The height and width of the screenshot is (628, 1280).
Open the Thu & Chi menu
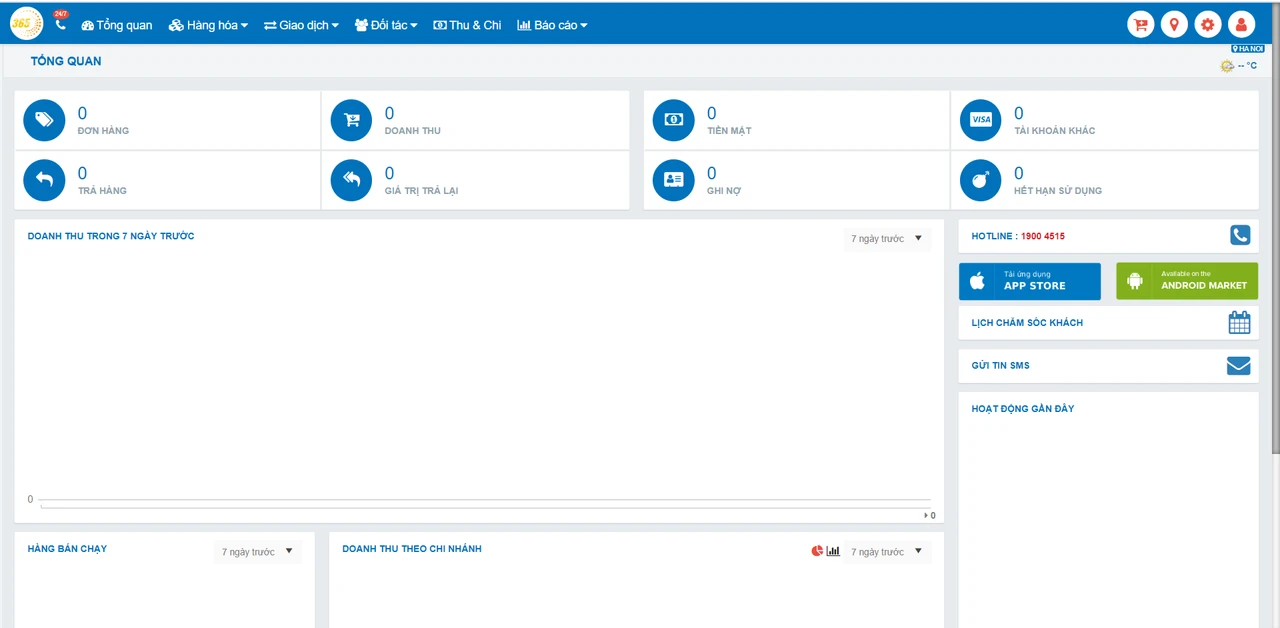[x=467, y=25]
